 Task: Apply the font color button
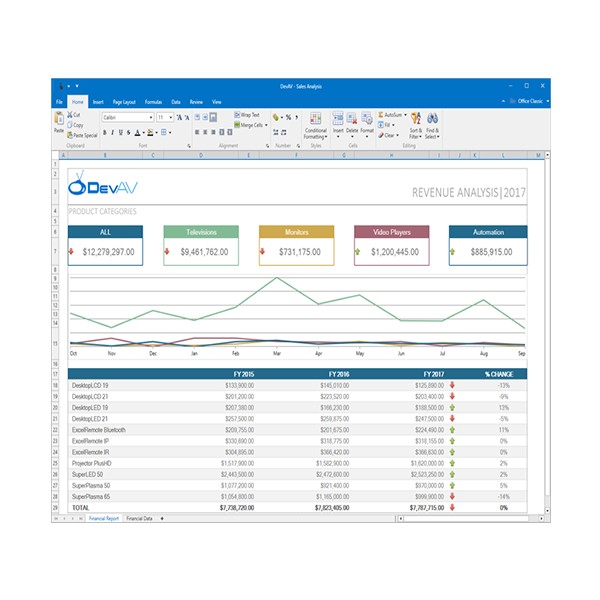pos(137,132)
